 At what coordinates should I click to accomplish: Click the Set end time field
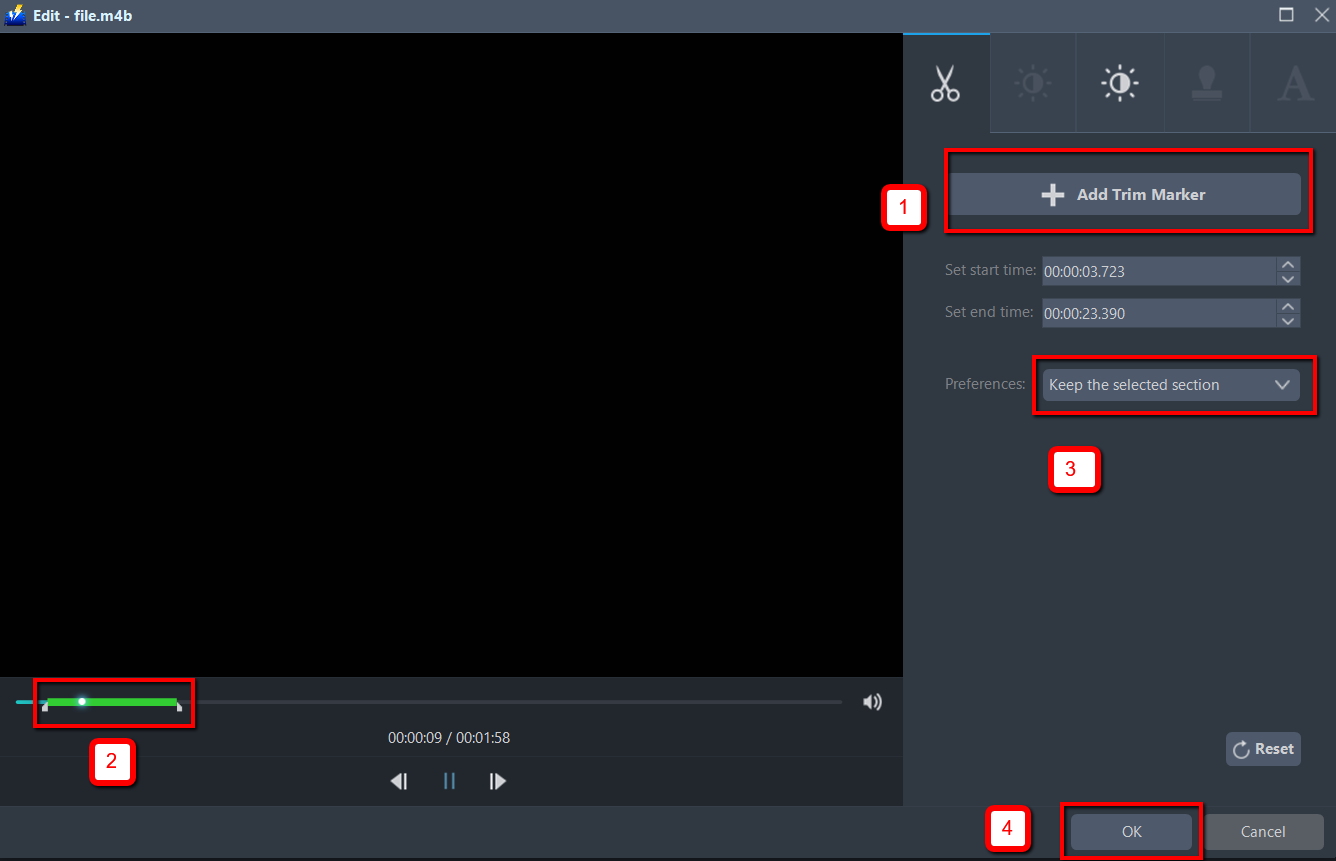click(x=1158, y=313)
